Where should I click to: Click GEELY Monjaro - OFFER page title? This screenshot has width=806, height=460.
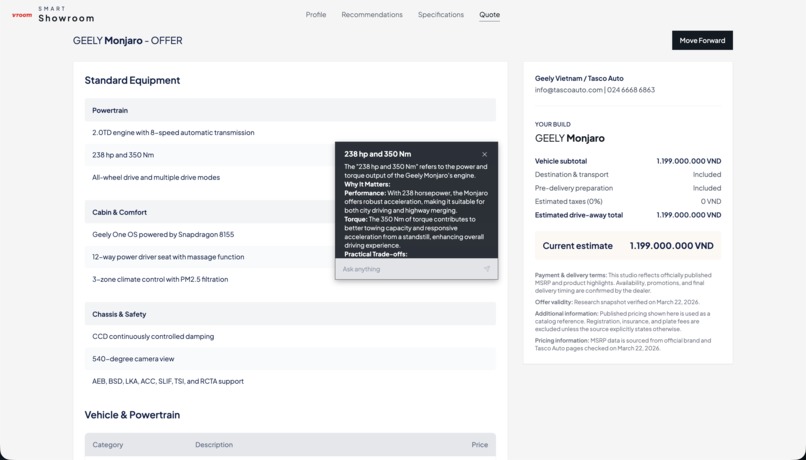pyautogui.click(x=127, y=41)
